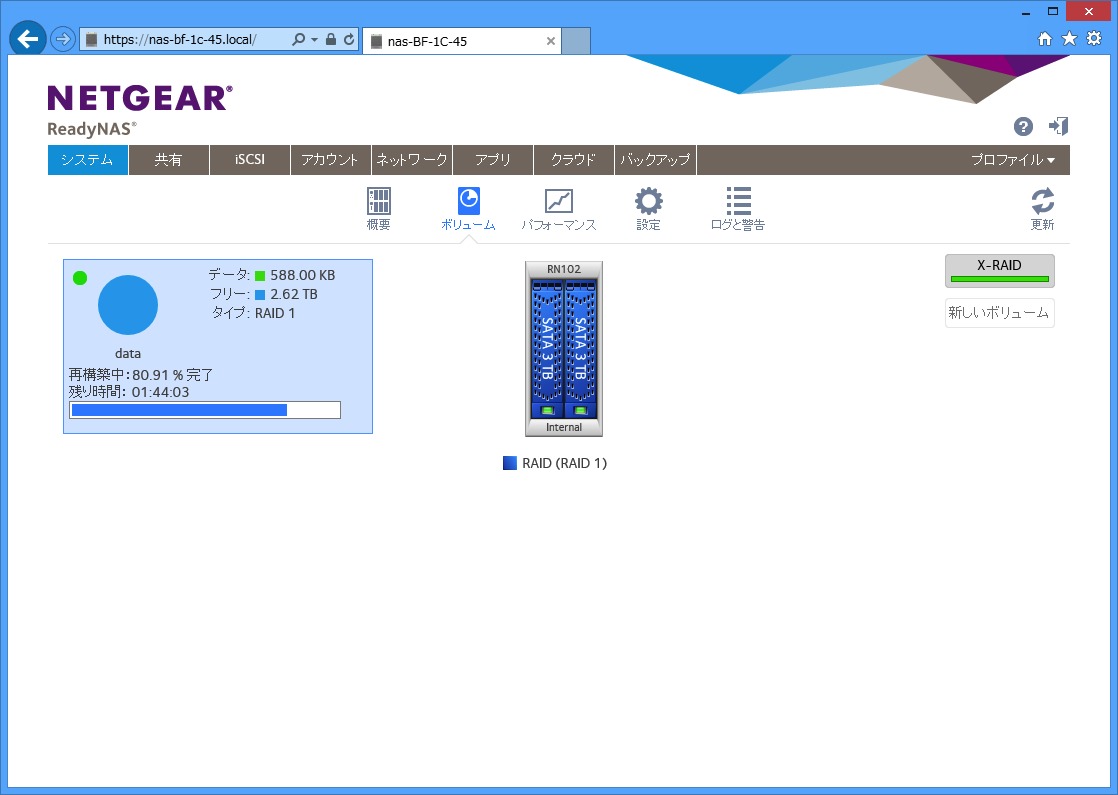
Task: Open the help question mark icon
Action: [x=1023, y=126]
